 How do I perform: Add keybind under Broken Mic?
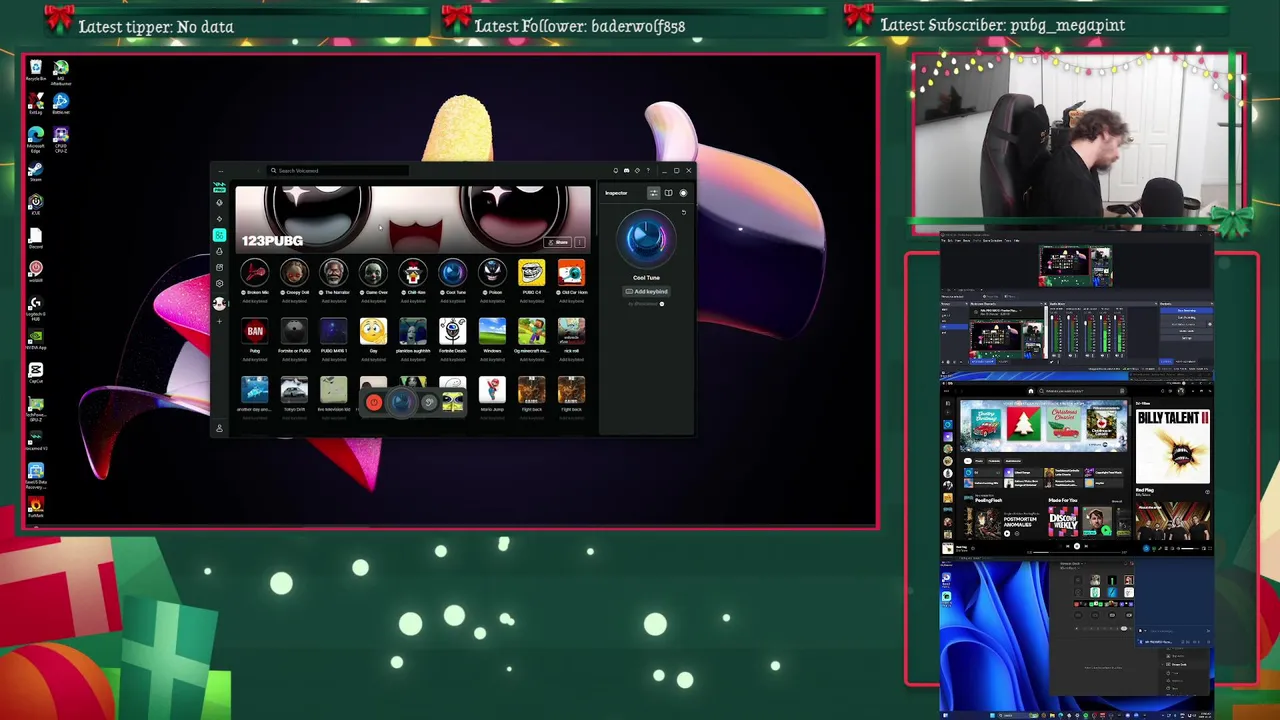(x=255, y=301)
